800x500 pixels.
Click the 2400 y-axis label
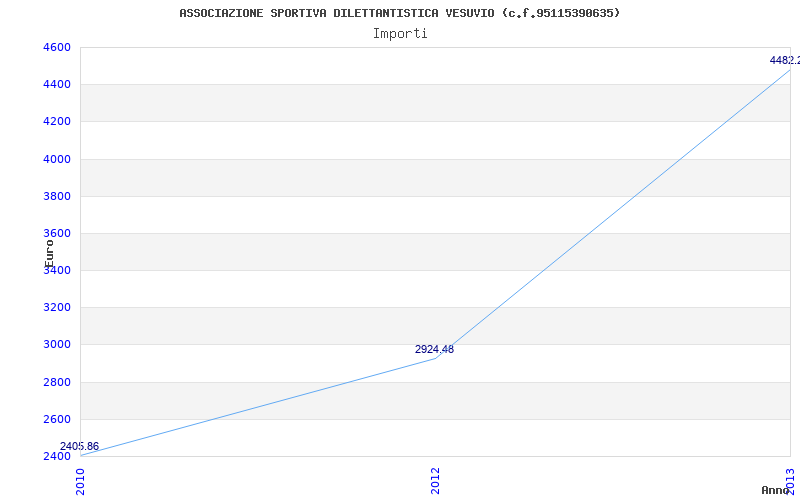point(57,456)
